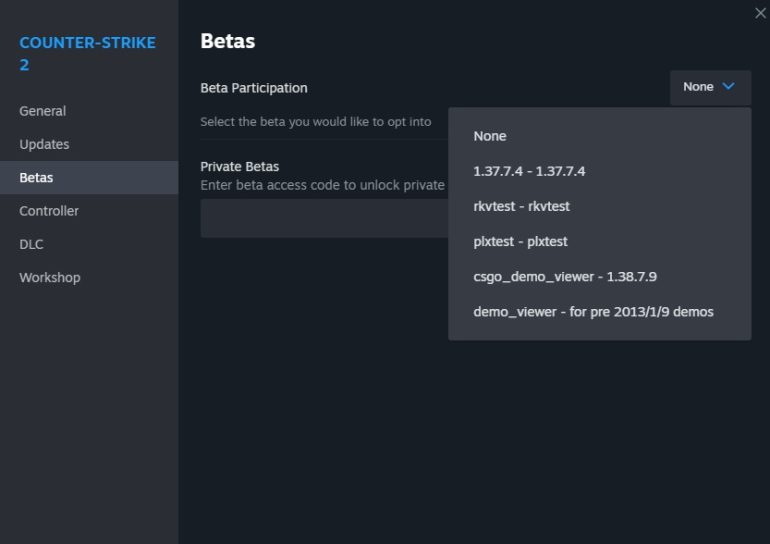Open the Beta Participation dropdown button
770x544 pixels.
pyautogui.click(x=709, y=87)
